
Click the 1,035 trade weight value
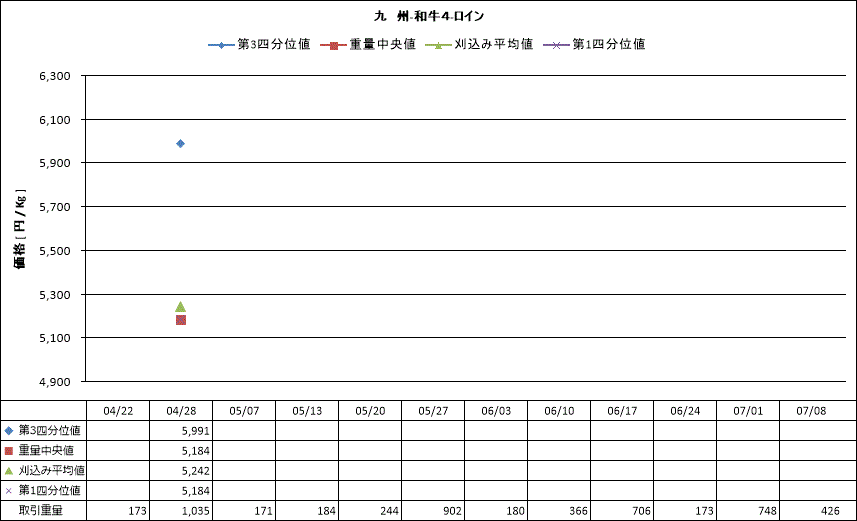click(196, 511)
